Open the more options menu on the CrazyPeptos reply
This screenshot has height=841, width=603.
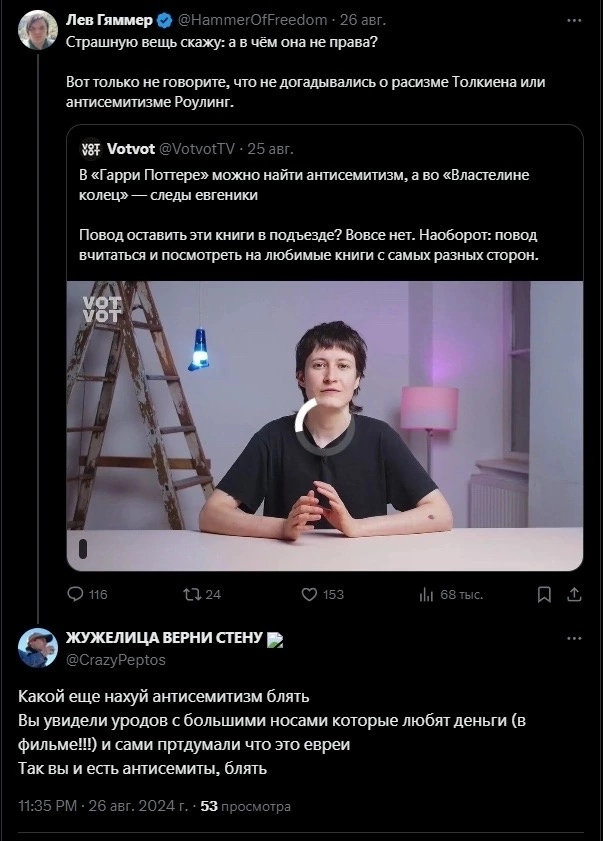[574, 638]
